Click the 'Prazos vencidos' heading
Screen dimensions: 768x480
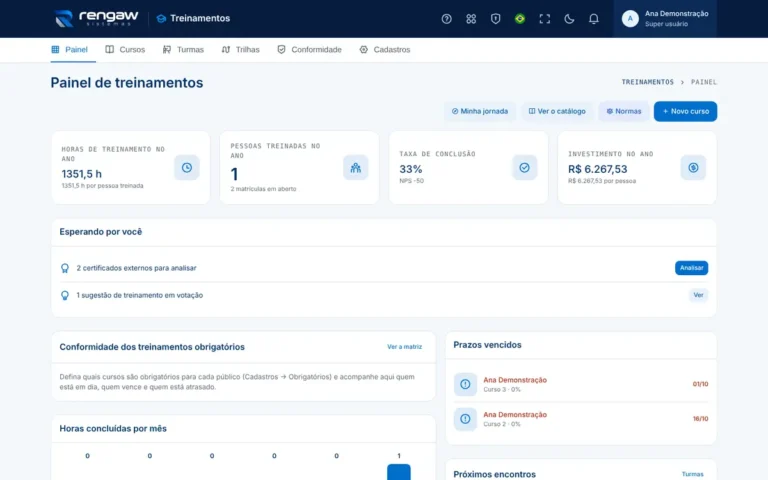(x=487, y=345)
